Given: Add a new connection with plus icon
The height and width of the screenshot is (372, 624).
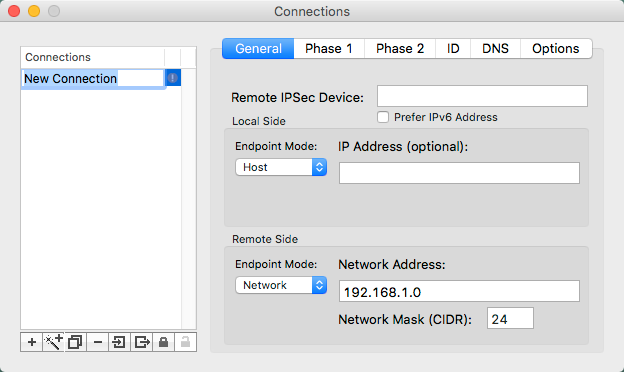Looking at the screenshot, I should 31,342.
